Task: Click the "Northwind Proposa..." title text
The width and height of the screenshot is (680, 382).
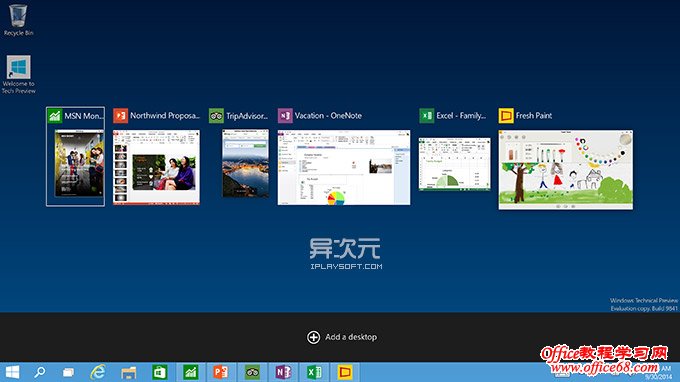Action: [165, 116]
